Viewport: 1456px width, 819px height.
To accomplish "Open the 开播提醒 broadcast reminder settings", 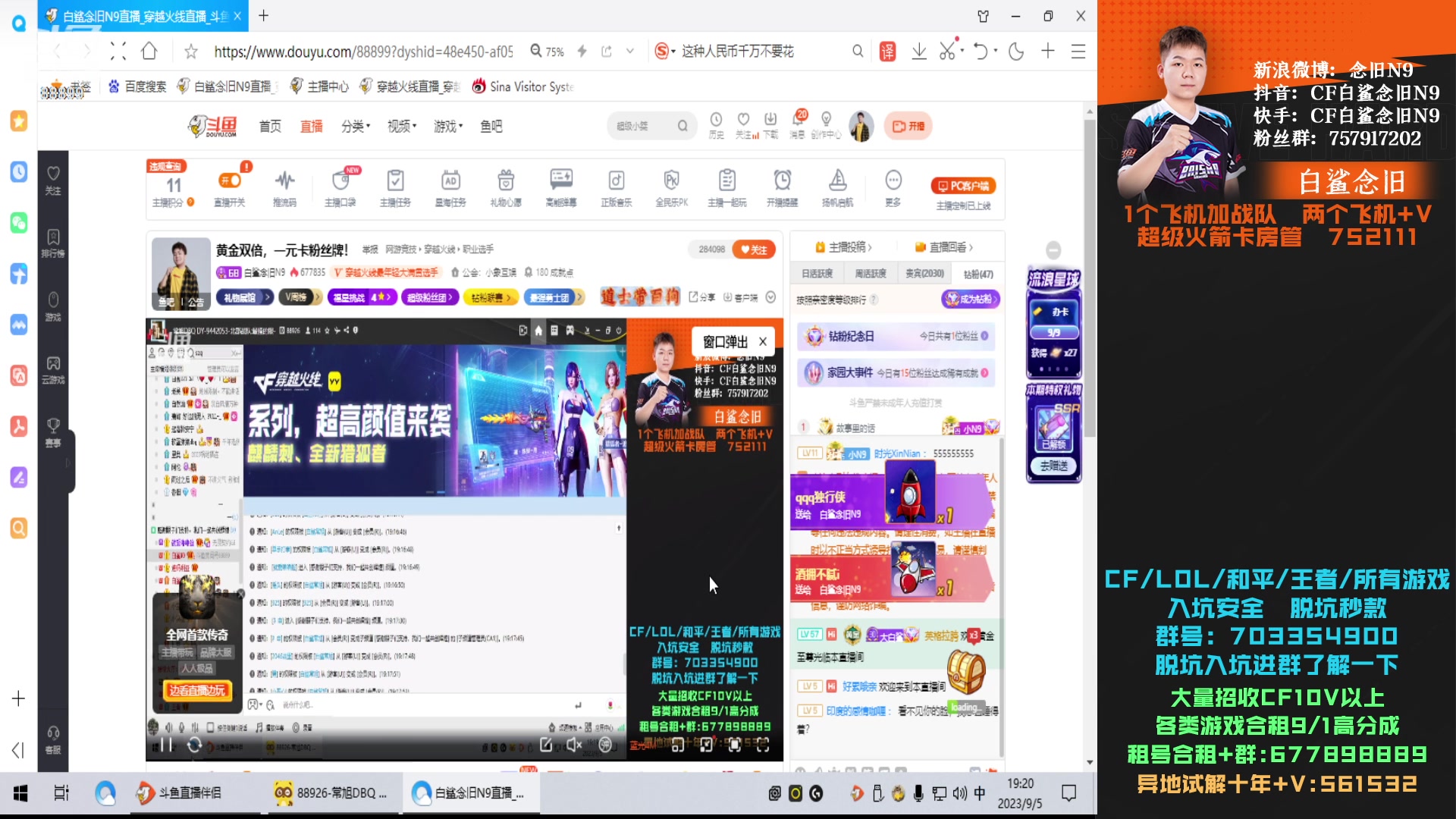I will [x=783, y=186].
